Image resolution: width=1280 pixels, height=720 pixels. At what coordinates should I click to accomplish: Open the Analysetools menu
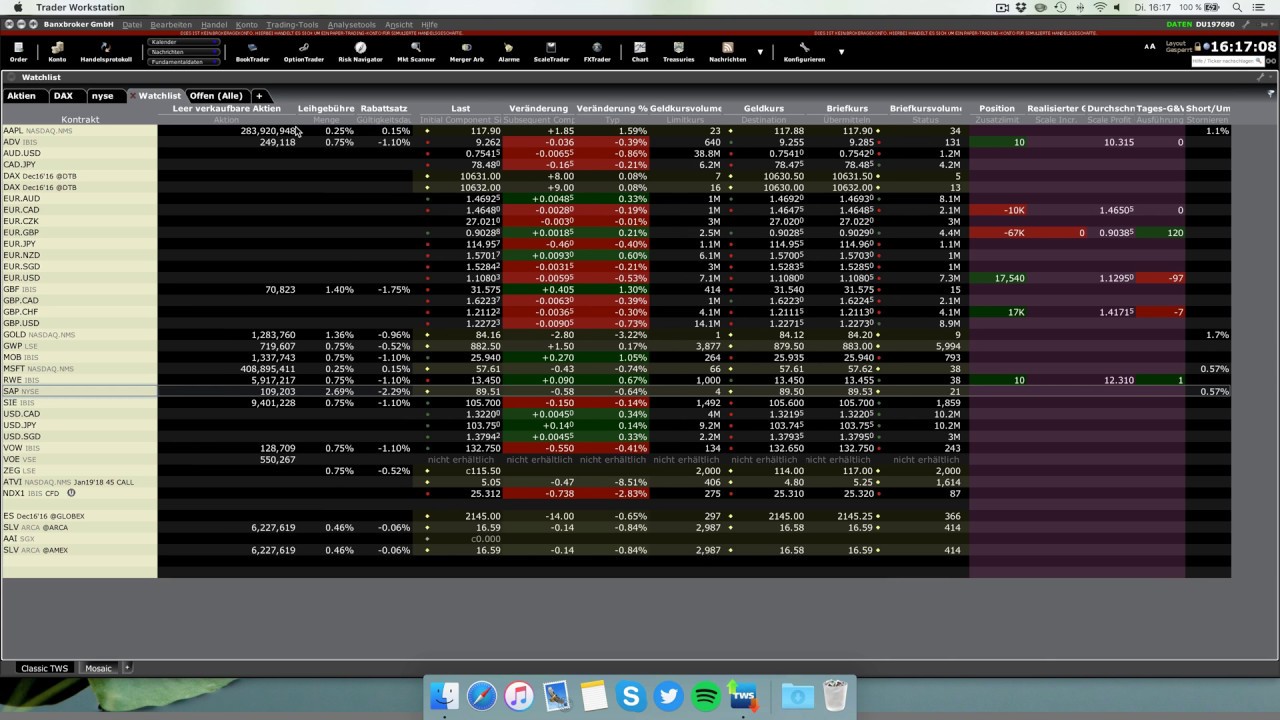pyautogui.click(x=352, y=24)
